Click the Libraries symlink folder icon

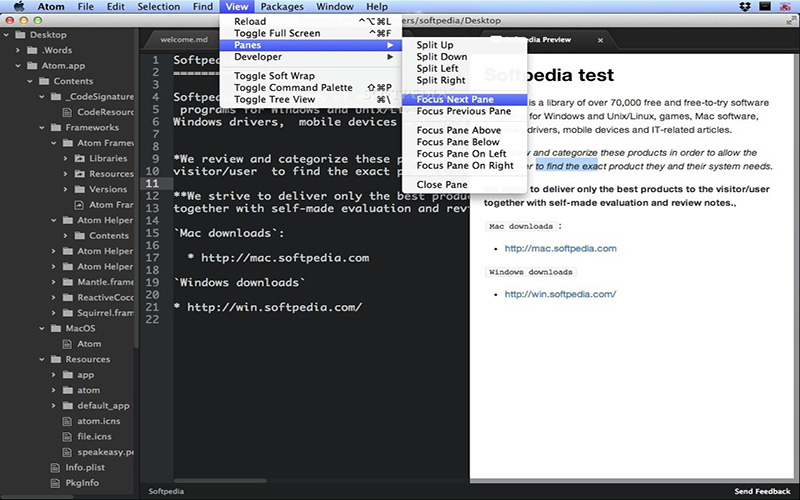tap(80, 158)
